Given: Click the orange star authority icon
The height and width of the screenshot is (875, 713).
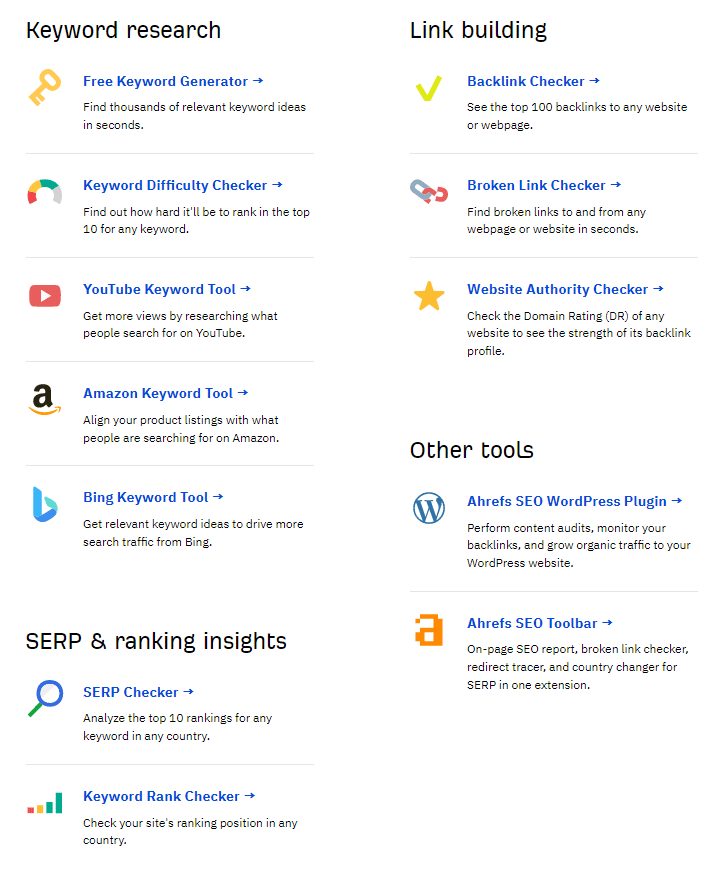Looking at the screenshot, I should coord(428,296).
